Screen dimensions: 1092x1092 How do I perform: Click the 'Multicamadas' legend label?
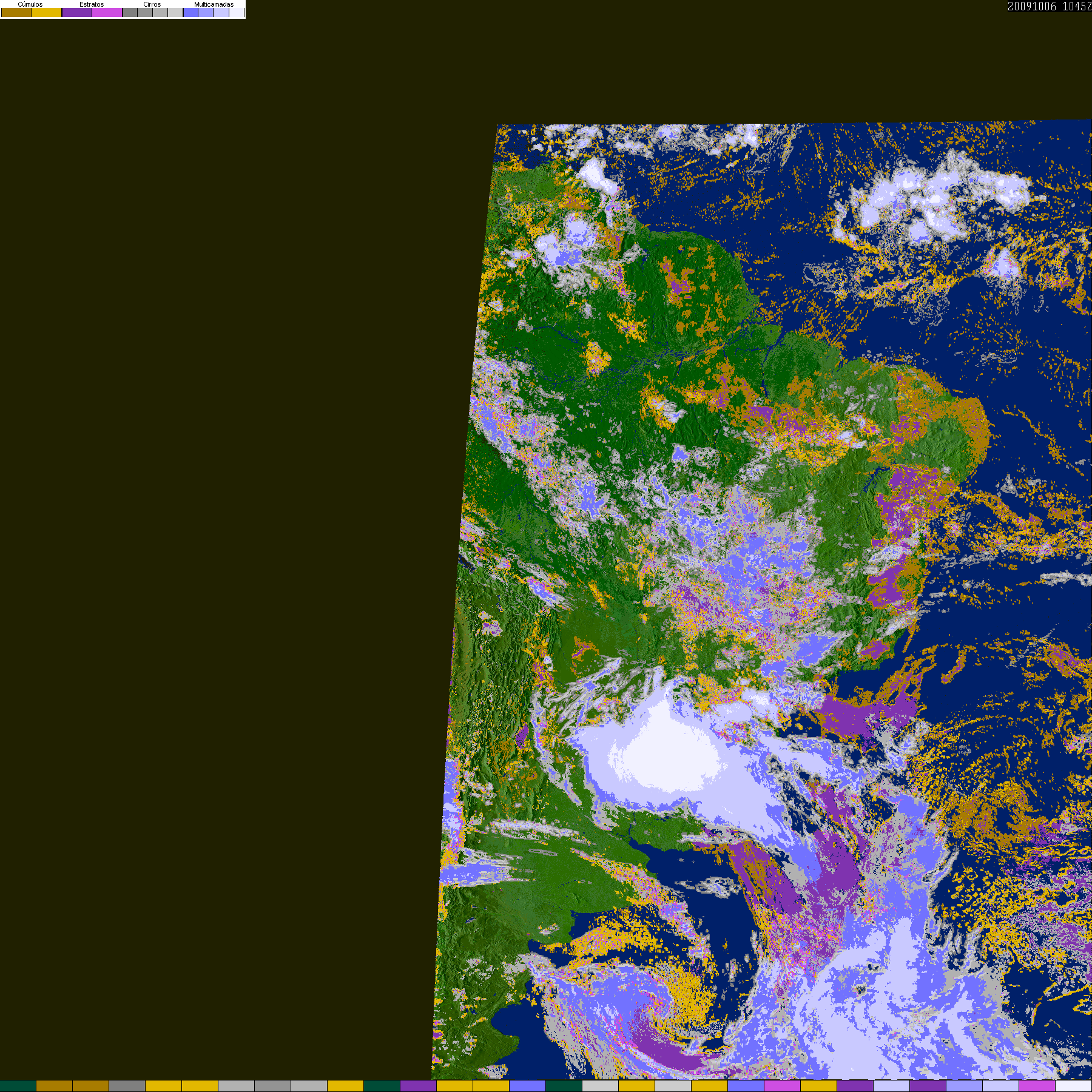coord(214,4)
